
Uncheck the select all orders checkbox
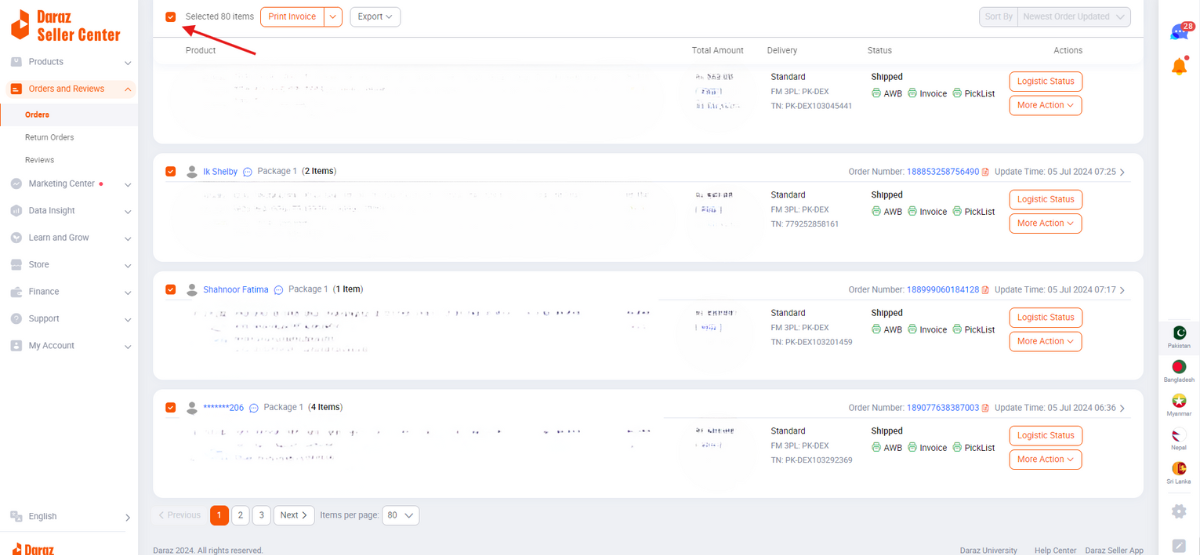(171, 17)
